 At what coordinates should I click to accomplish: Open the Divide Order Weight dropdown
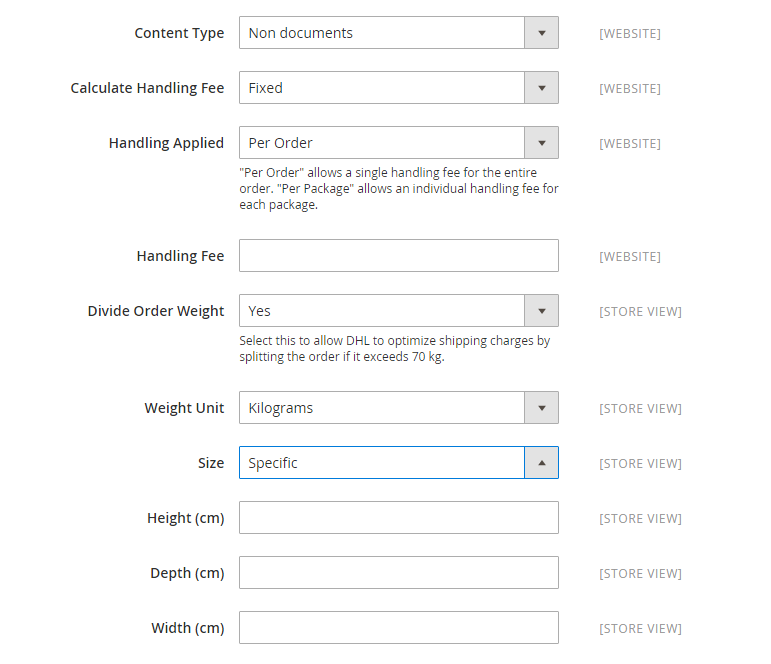[x=399, y=311]
